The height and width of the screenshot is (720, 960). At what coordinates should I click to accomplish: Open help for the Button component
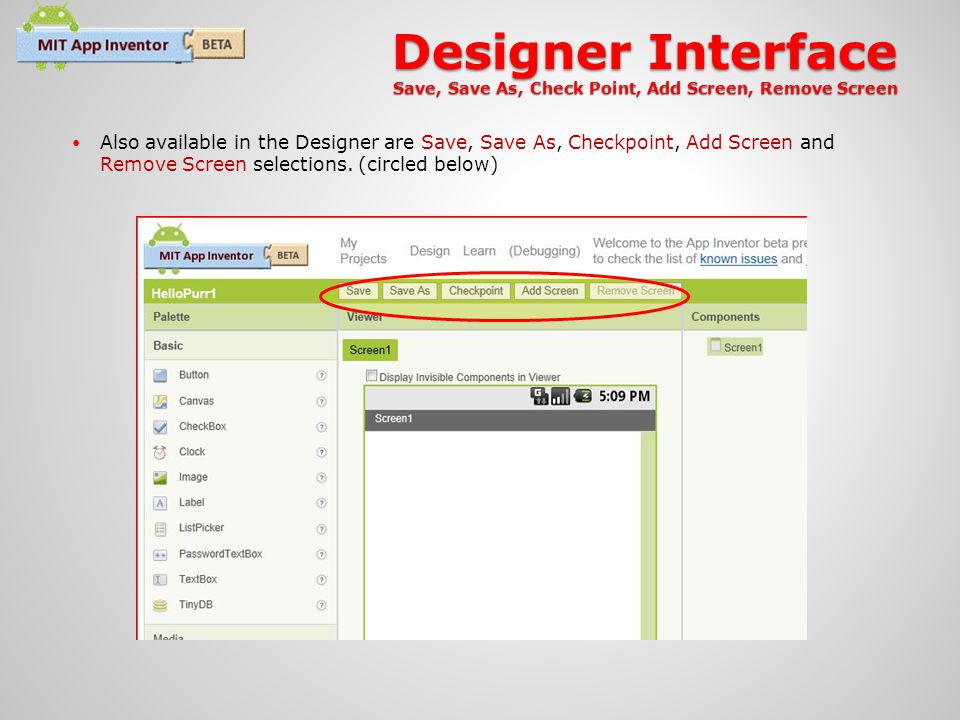click(321, 375)
